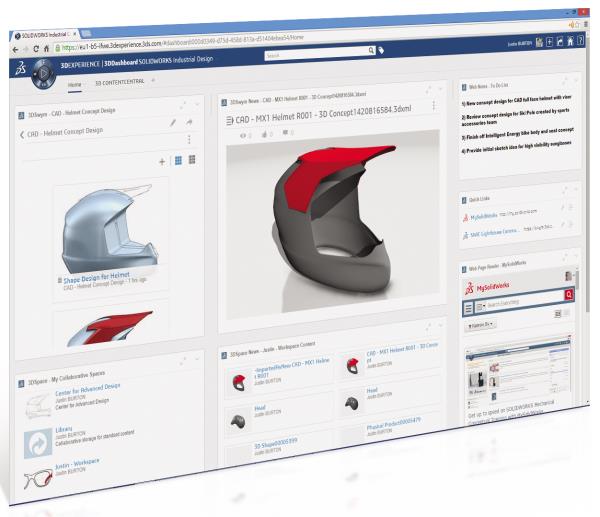Select the Home dashboard tab

[75, 85]
